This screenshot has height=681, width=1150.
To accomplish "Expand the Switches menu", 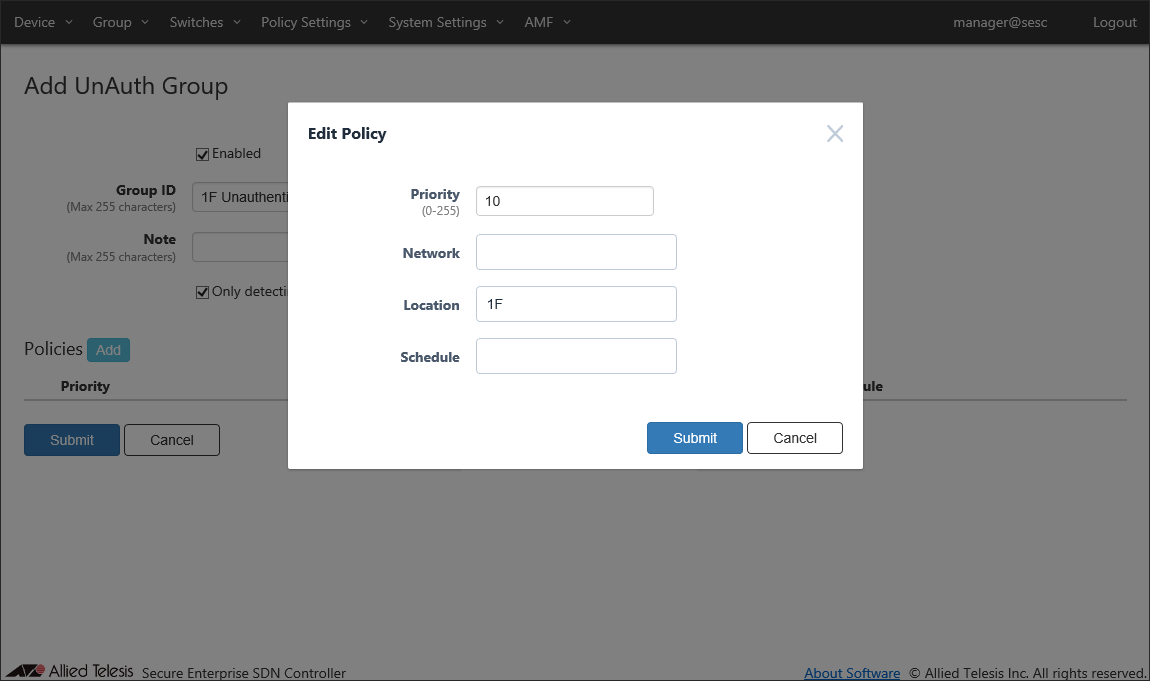I will [205, 22].
